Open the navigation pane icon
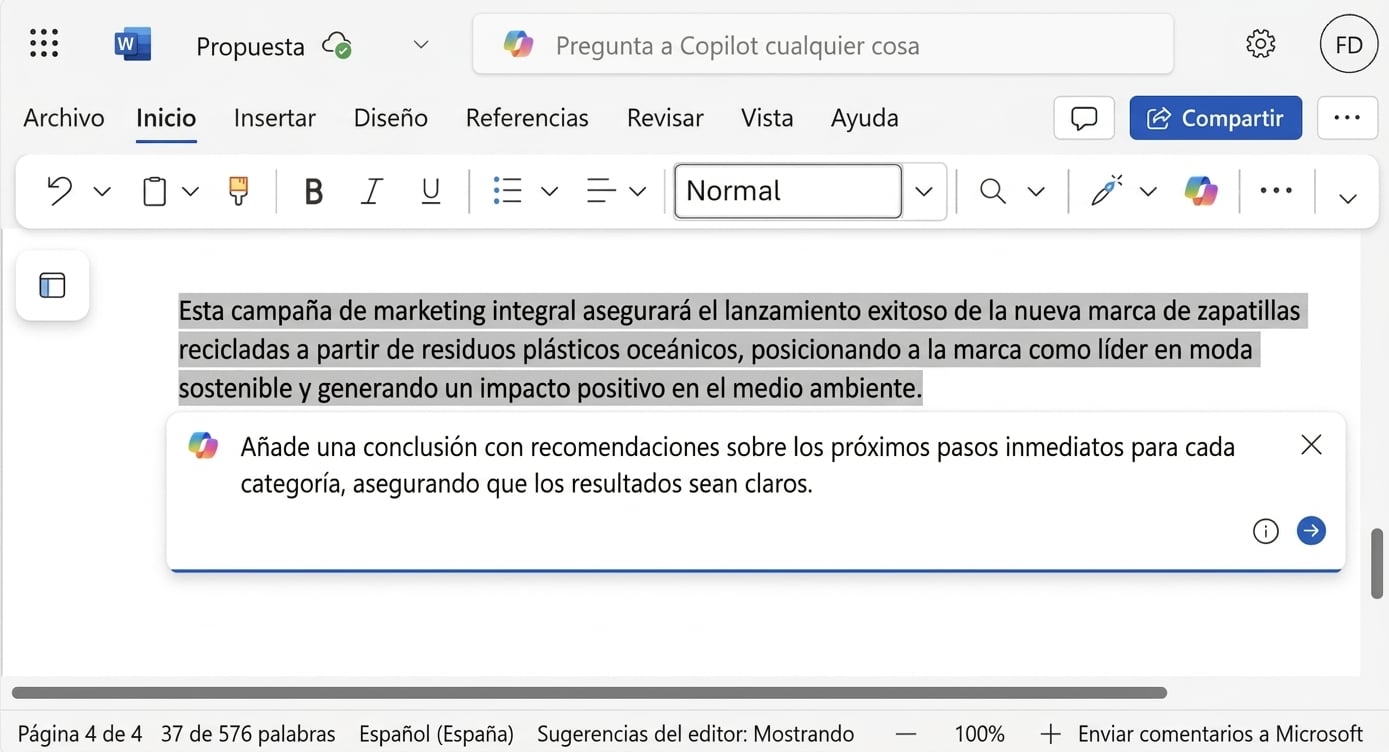The image size is (1389, 752). click(52, 286)
